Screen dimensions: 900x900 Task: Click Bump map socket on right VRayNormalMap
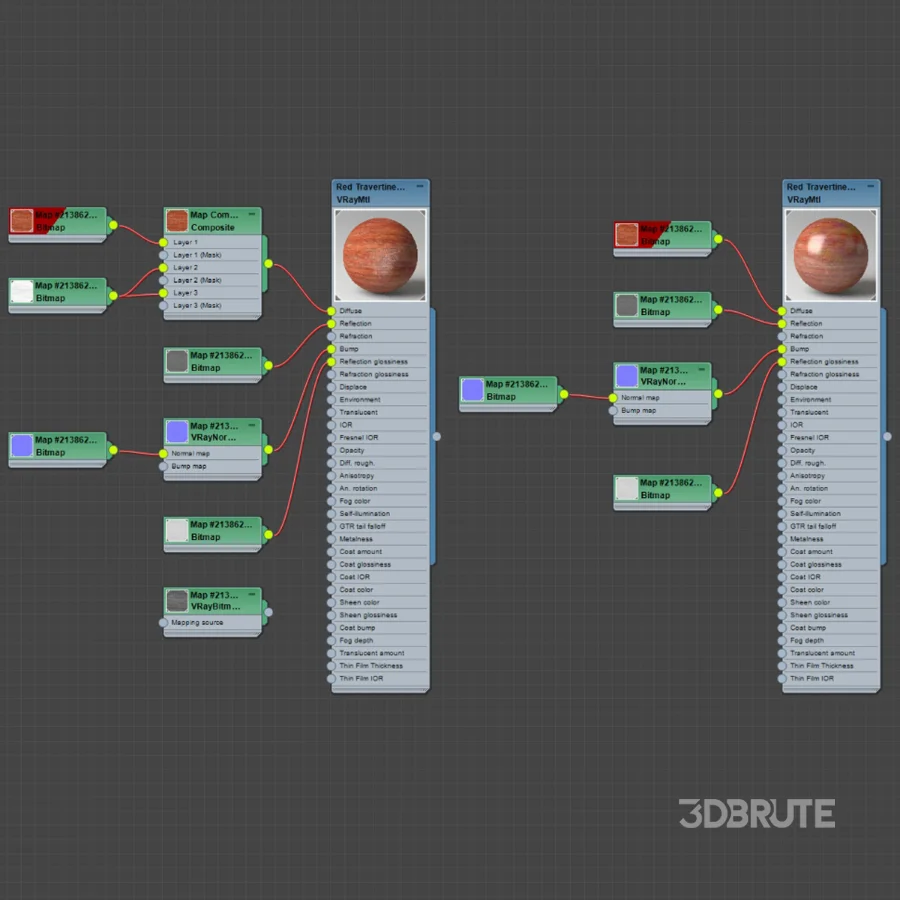(x=614, y=410)
